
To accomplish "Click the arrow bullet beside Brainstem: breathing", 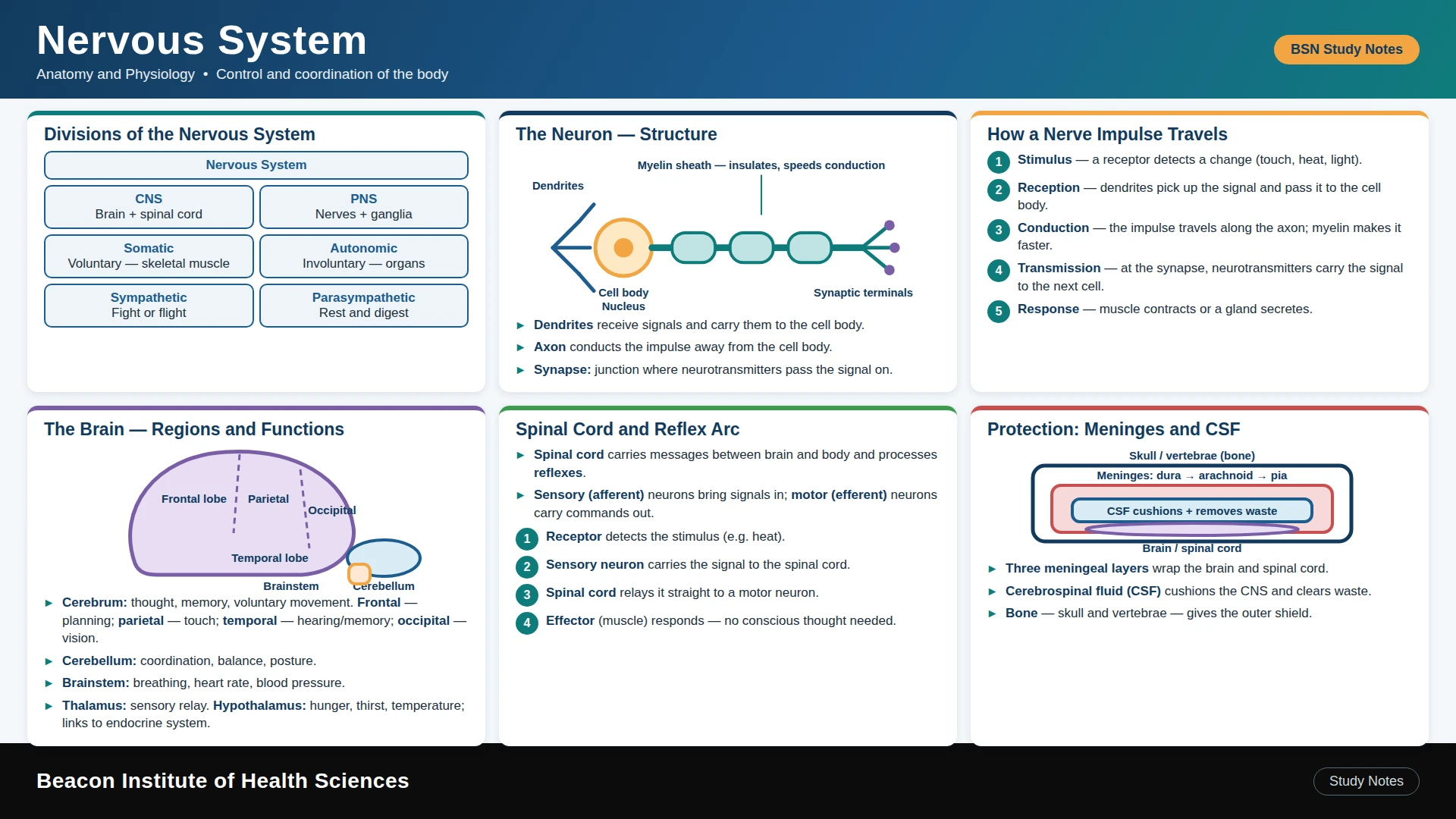I will pos(49,683).
